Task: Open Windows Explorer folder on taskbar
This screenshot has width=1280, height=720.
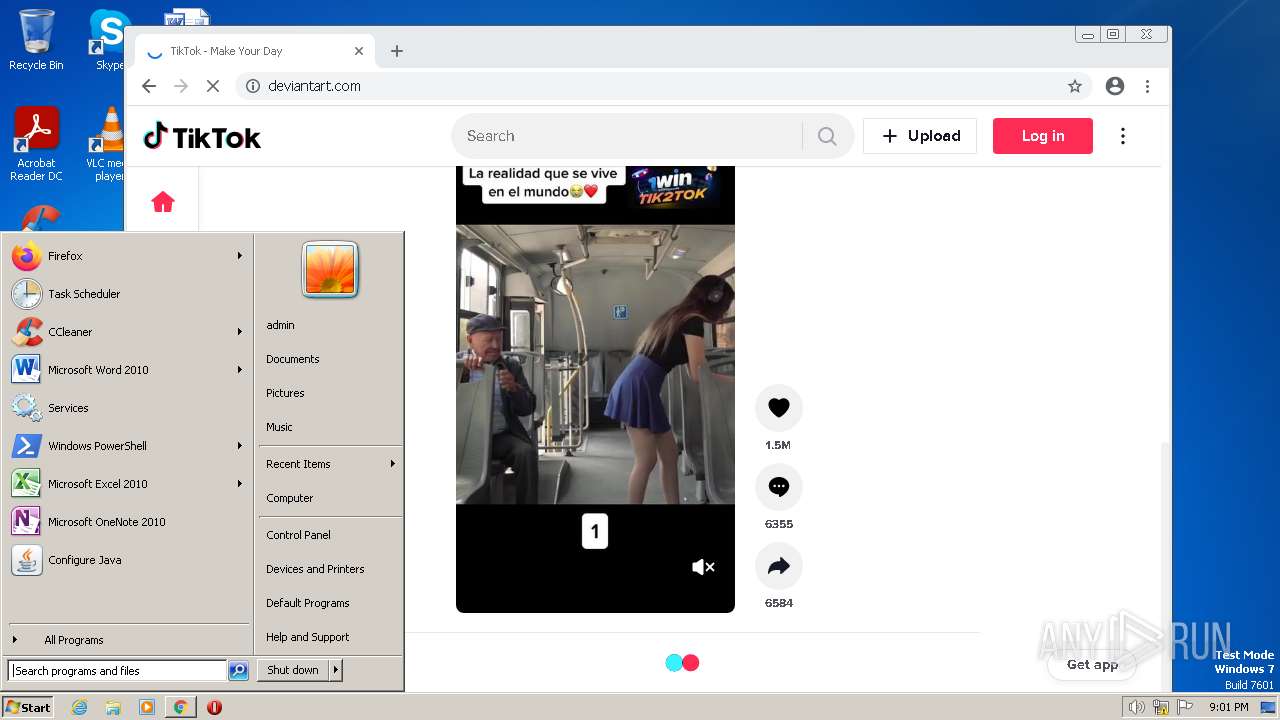Action: (113, 707)
